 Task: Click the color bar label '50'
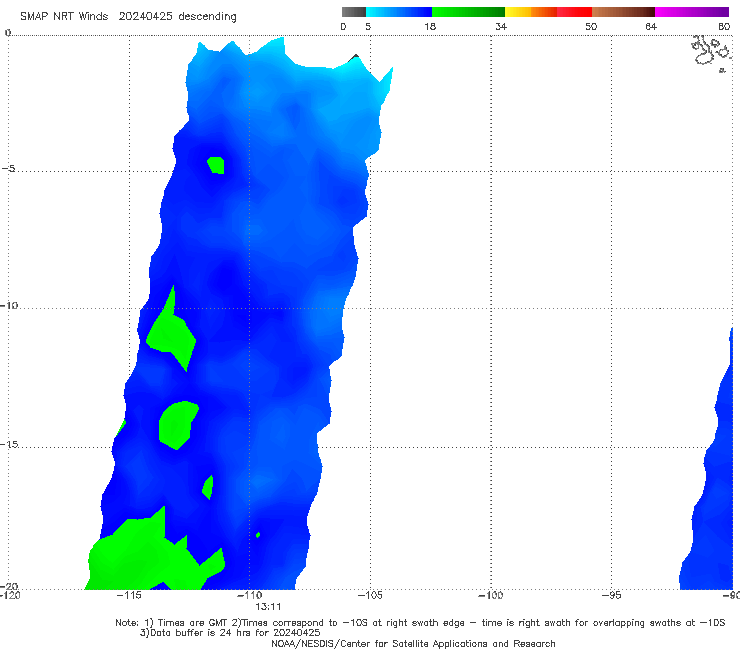coord(591,26)
